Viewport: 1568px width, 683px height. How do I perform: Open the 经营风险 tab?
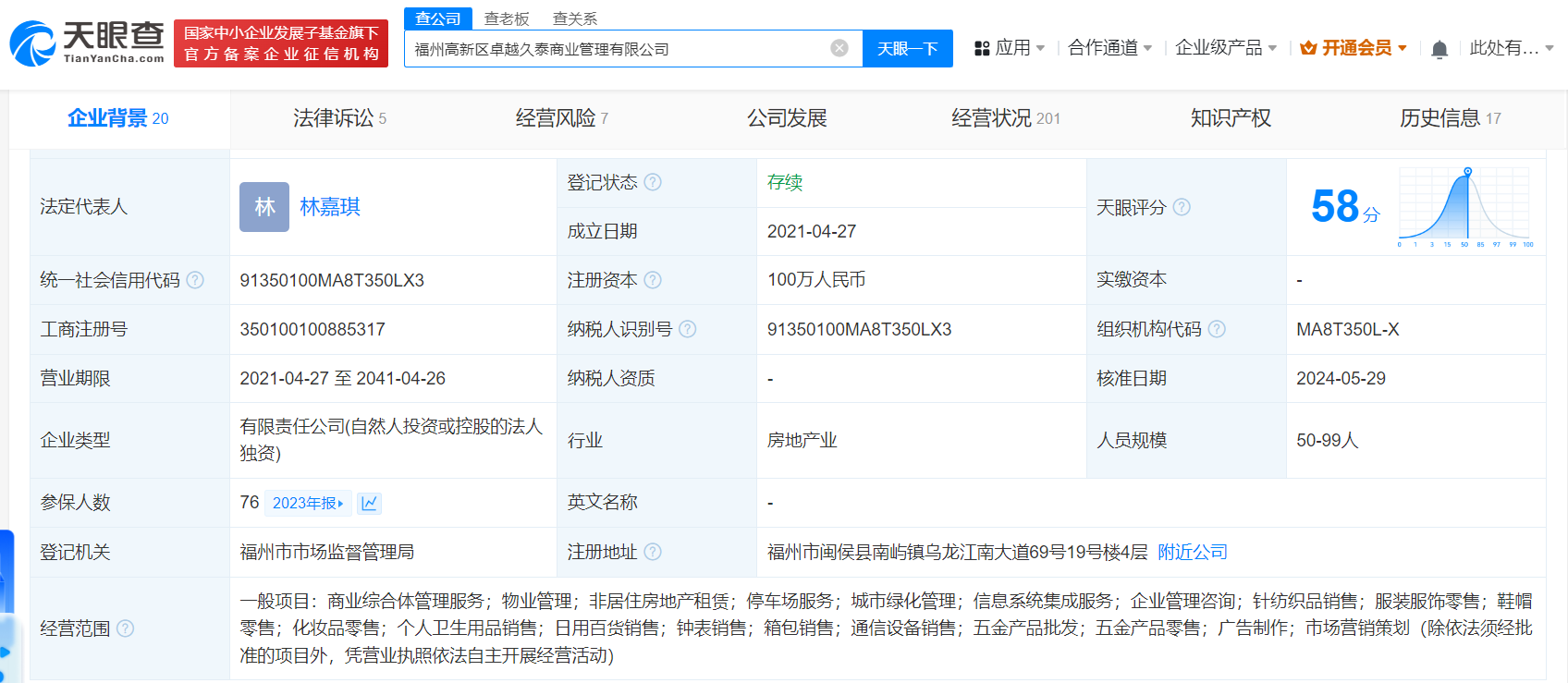(561, 118)
